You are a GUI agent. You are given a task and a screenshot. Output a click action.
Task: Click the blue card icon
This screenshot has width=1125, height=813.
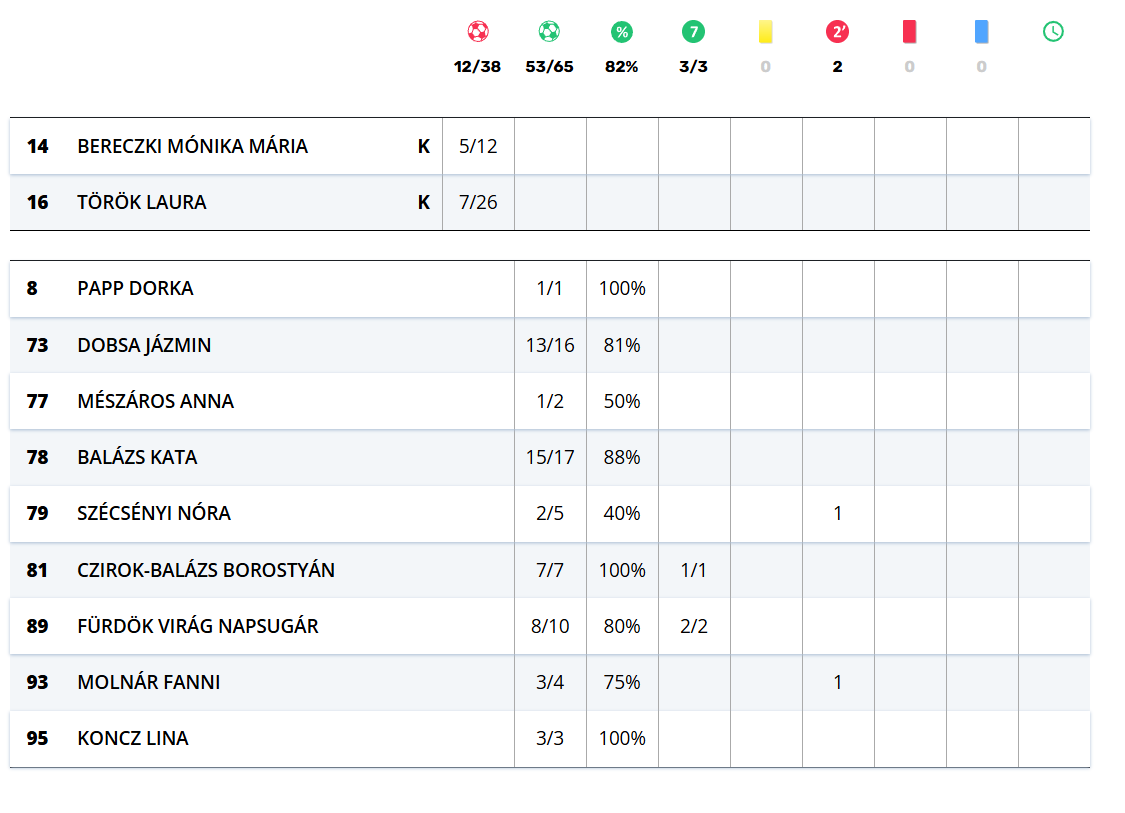[981, 32]
